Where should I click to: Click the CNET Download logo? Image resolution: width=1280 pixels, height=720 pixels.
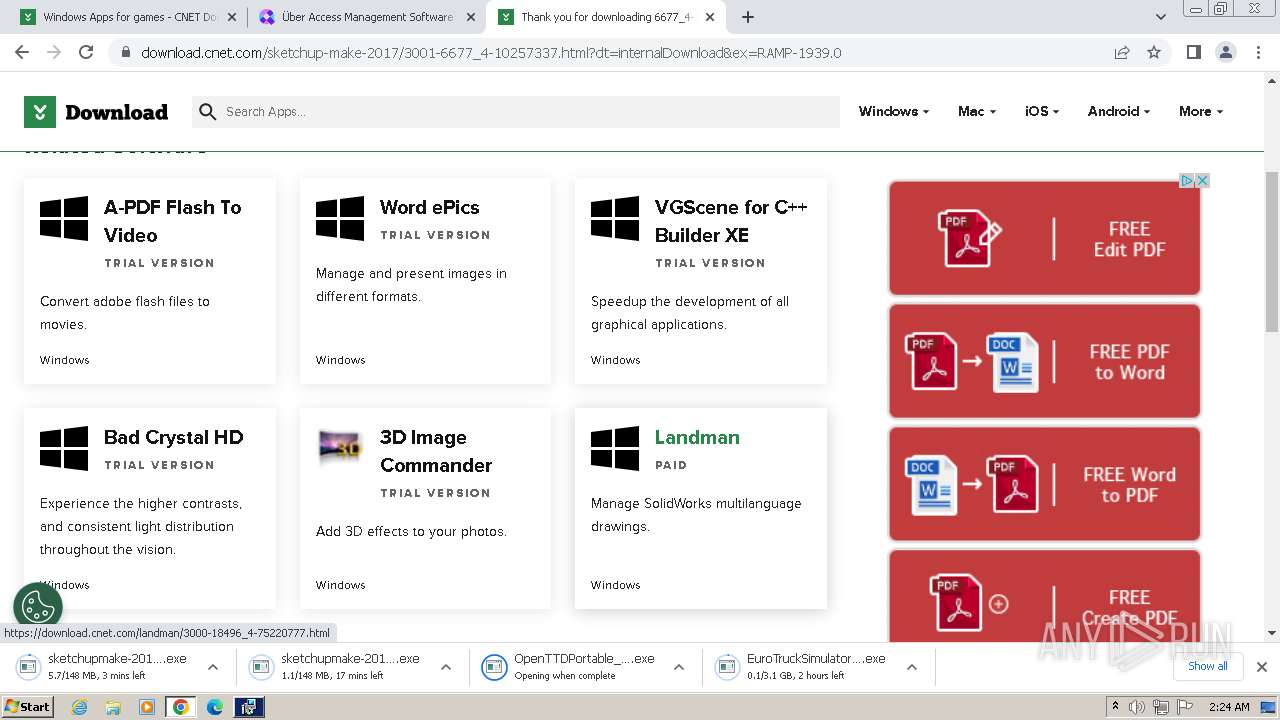pos(96,112)
